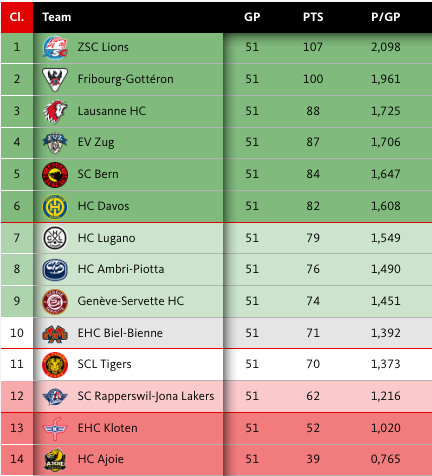
Task: Select the EHC Biel-Bienne logo
Action: pos(55,333)
